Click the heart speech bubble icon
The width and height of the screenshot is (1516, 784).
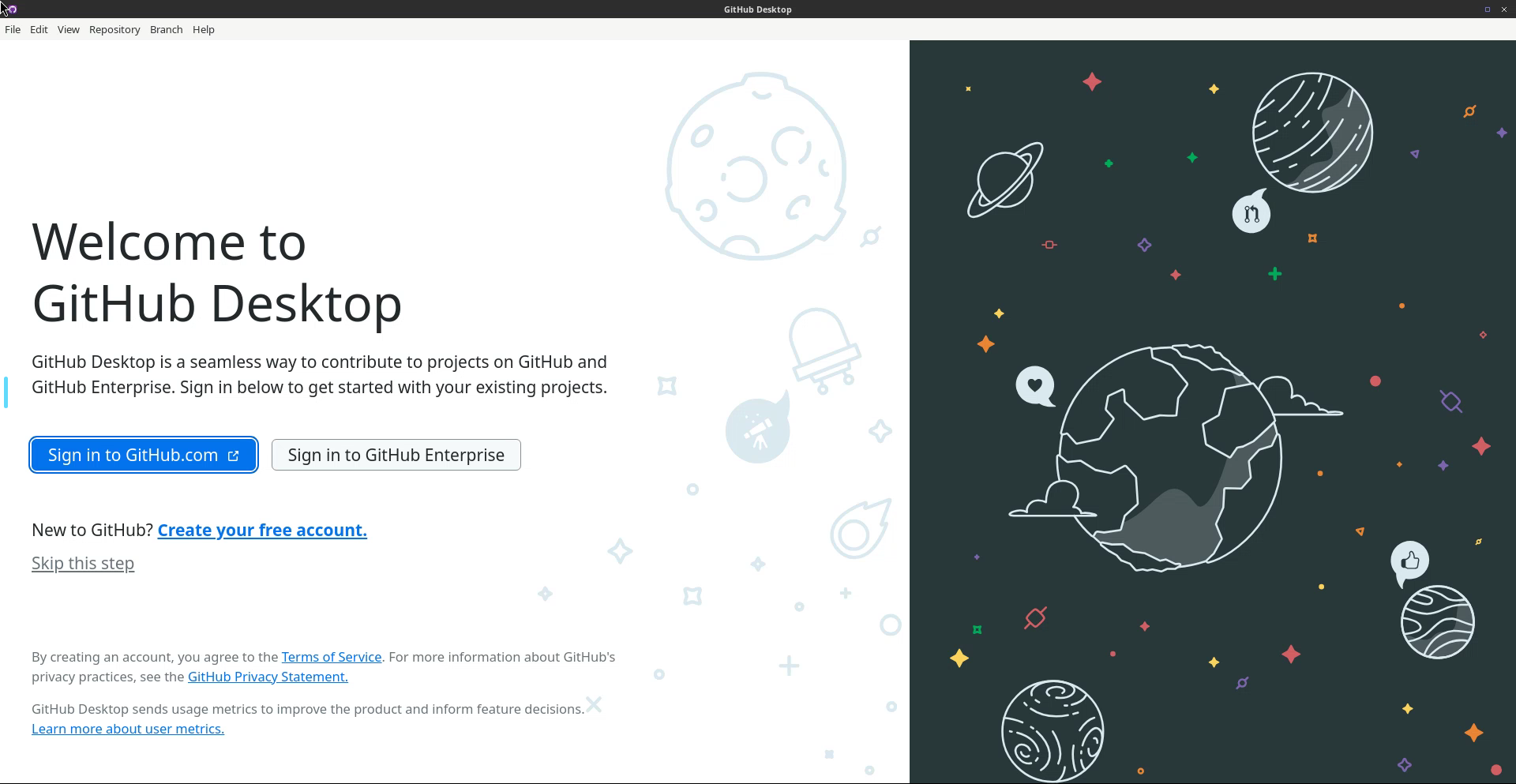click(x=1034, y=385)
